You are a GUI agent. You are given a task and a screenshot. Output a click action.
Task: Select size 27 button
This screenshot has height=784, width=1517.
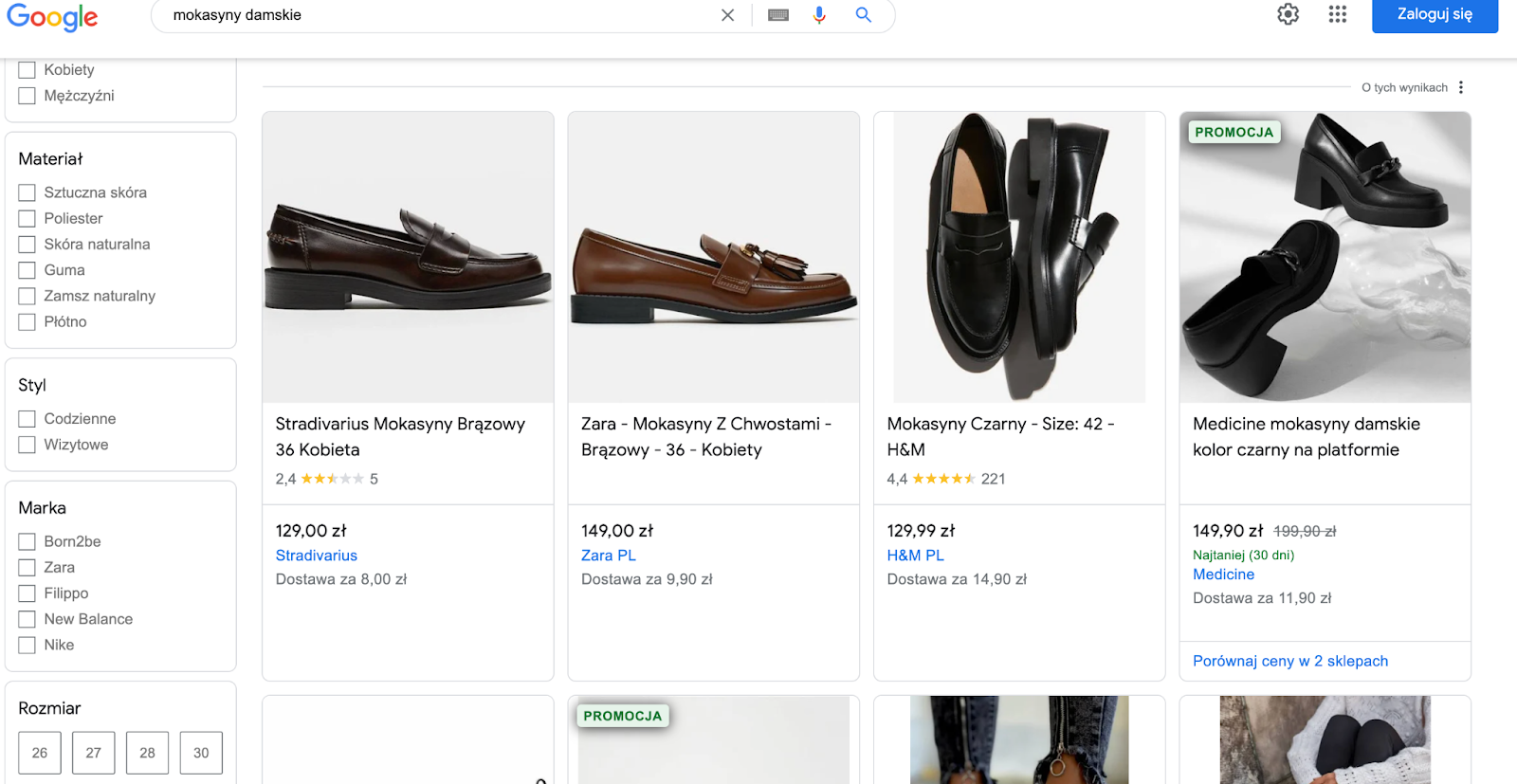(94, 753)
